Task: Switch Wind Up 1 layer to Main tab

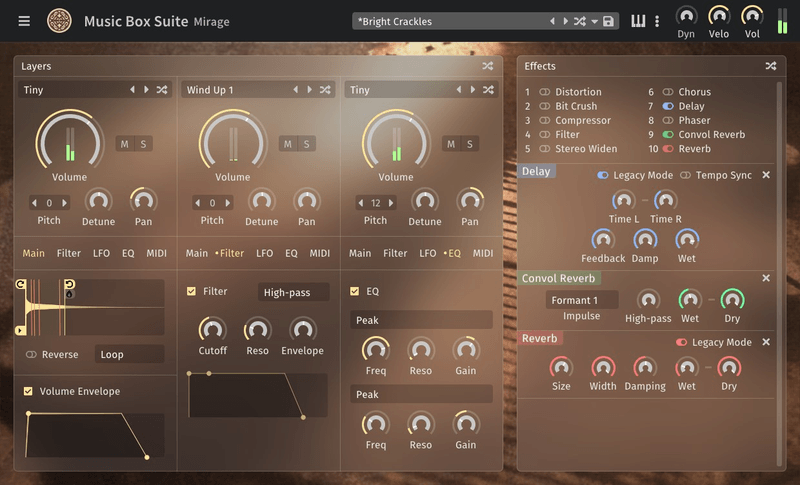Action: click(196, 253)
